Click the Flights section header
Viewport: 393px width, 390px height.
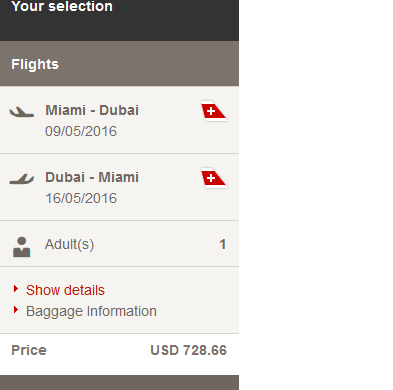coord(119,63)
